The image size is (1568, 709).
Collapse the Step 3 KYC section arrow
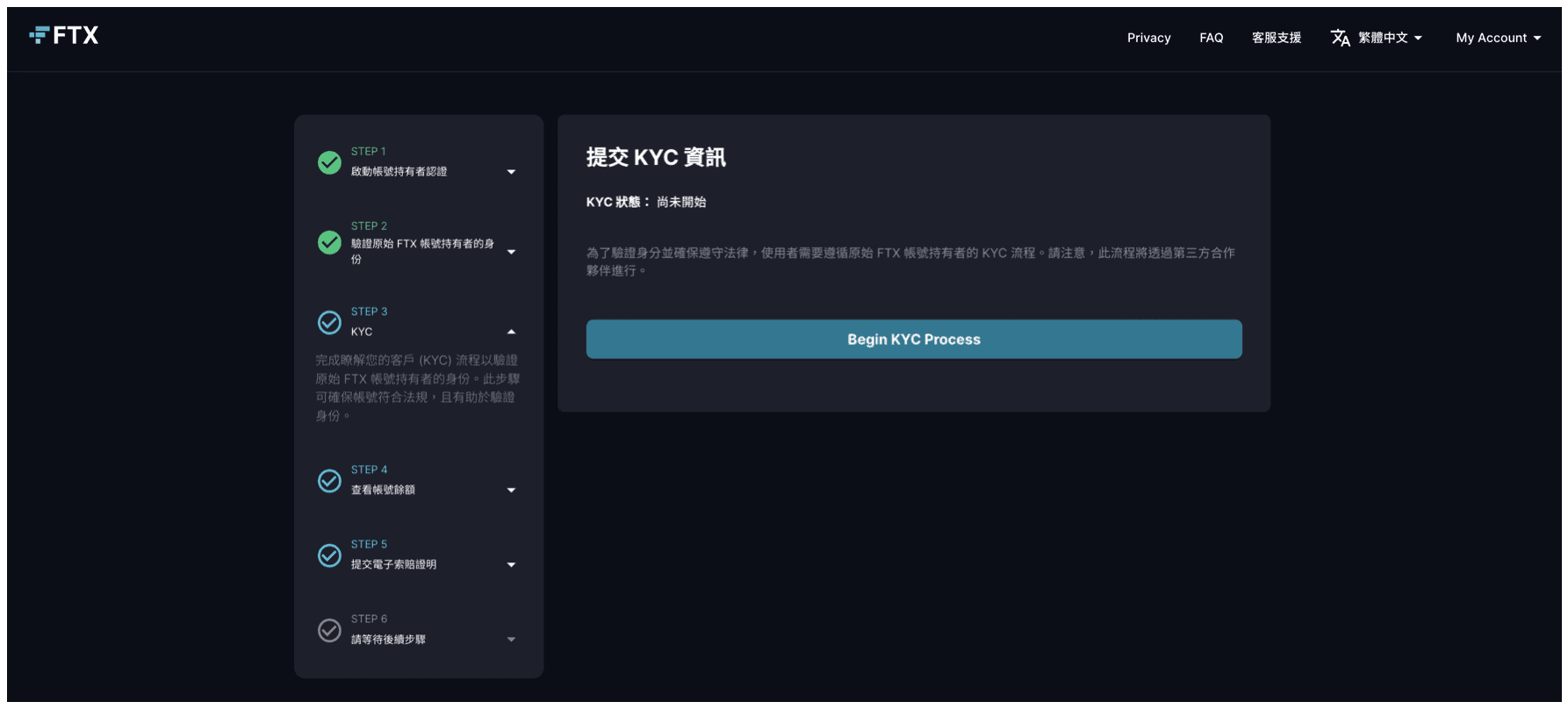[x=511, y=332]
